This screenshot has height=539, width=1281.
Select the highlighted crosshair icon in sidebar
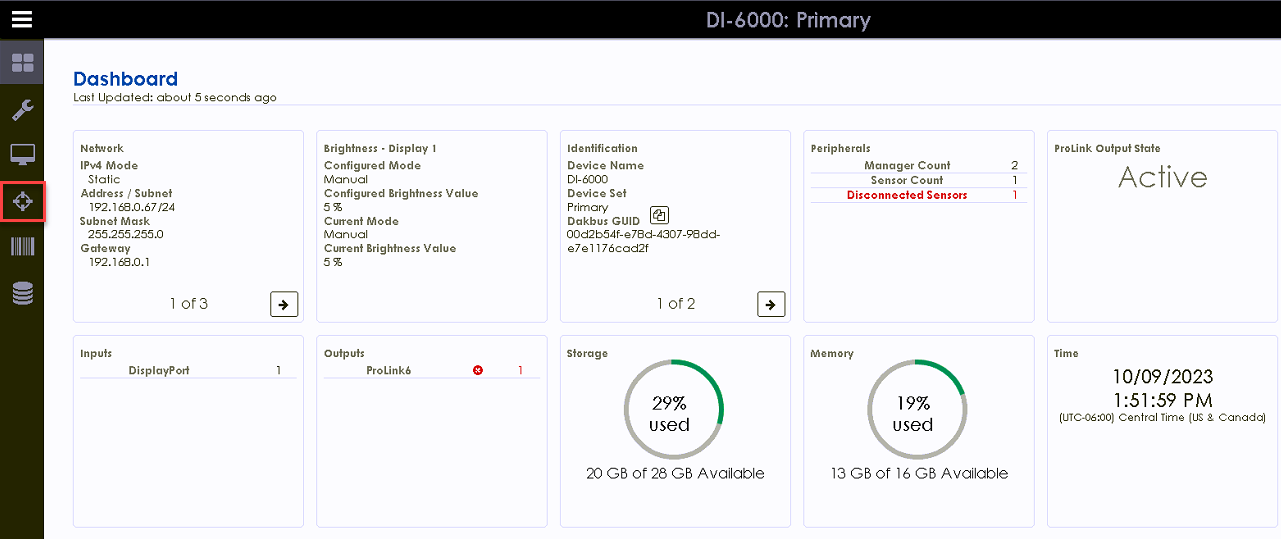22,202
